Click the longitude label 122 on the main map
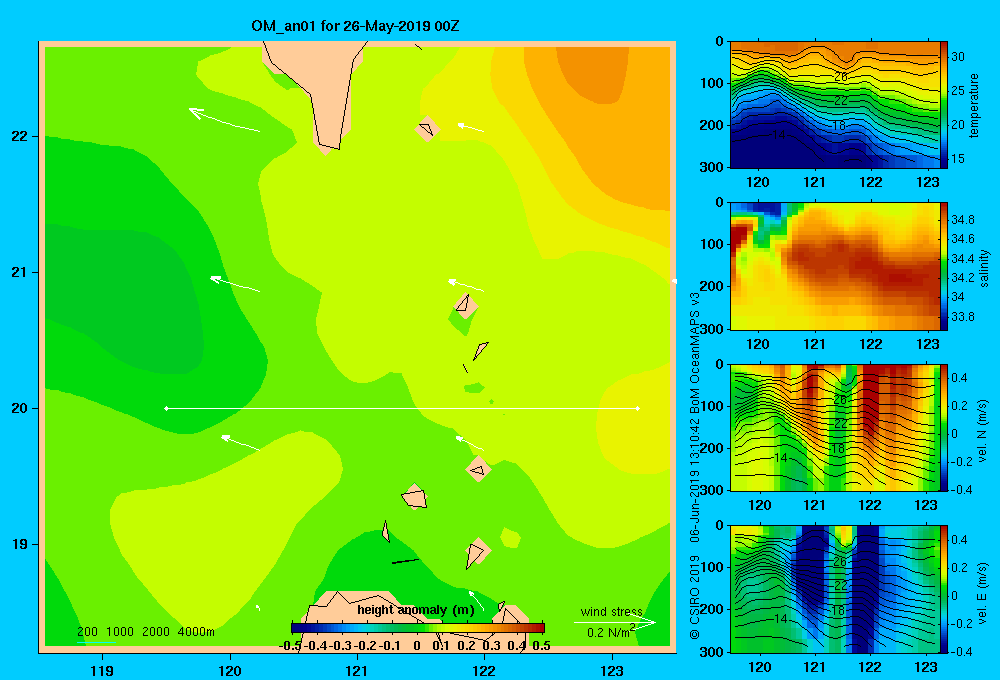1000x680 pixels. point(484,671)
